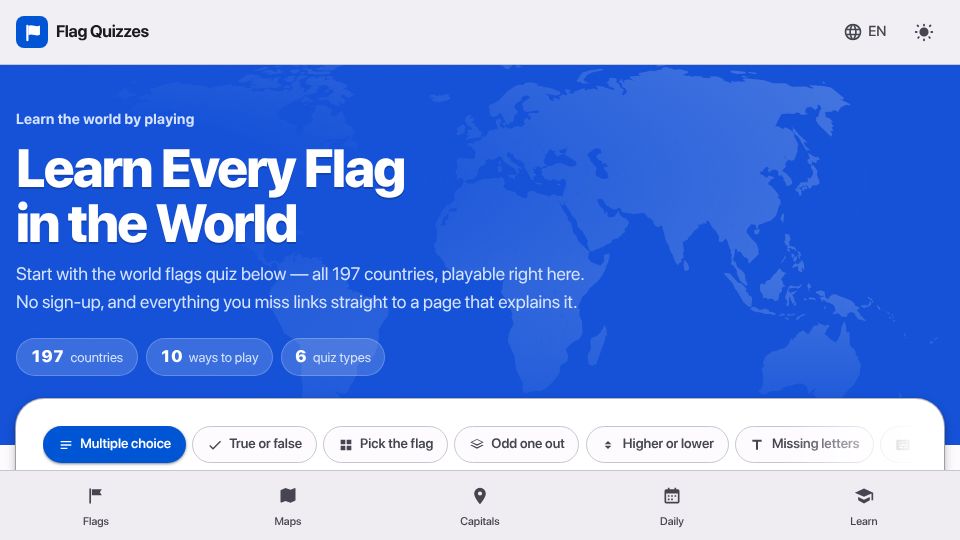This screenshot has height=540, width=960.
Task: Choose the Pick the flag quiz type
Action: point(386,444)
